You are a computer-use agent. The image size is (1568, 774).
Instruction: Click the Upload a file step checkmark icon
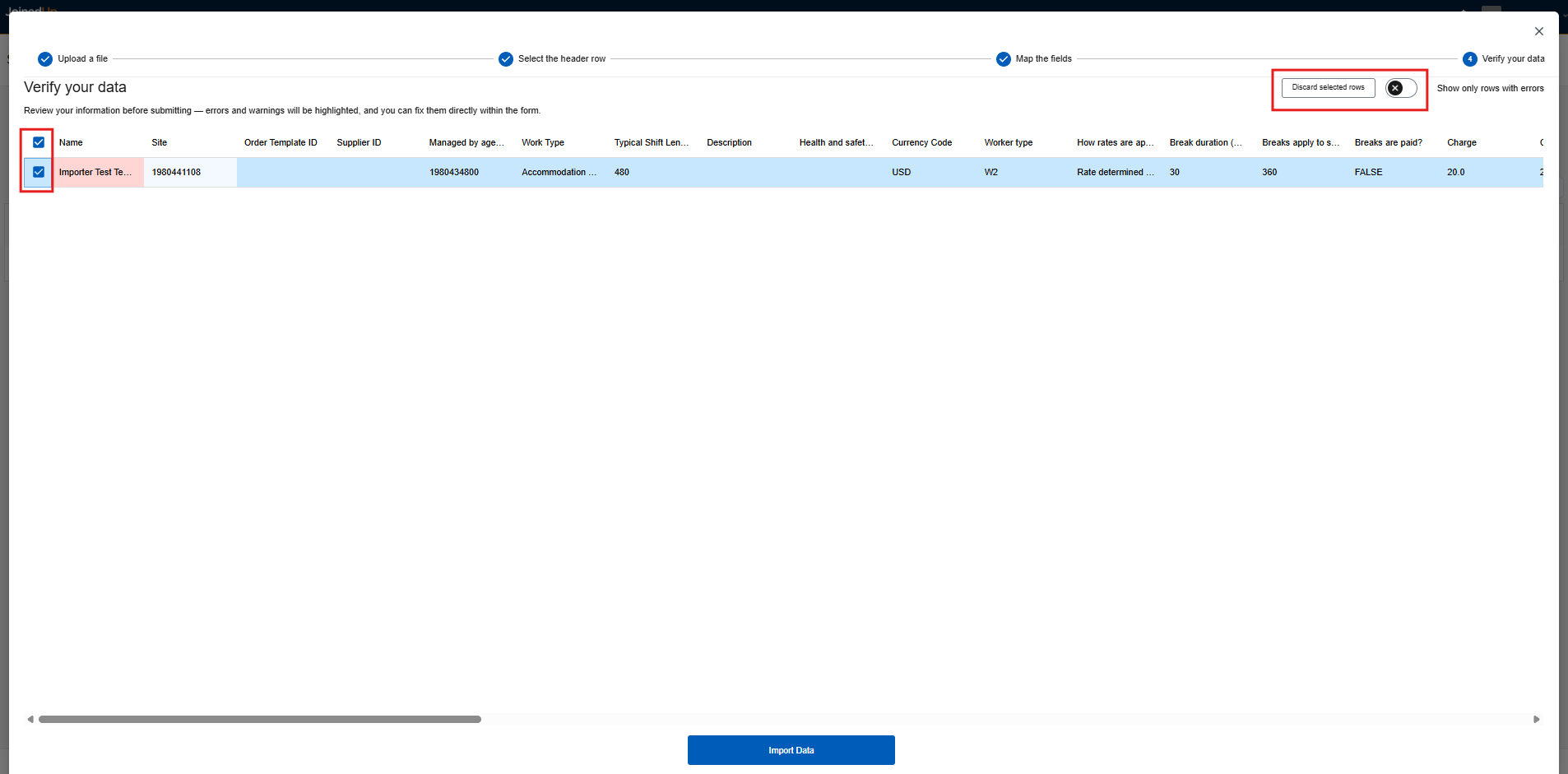coord(45,59)
